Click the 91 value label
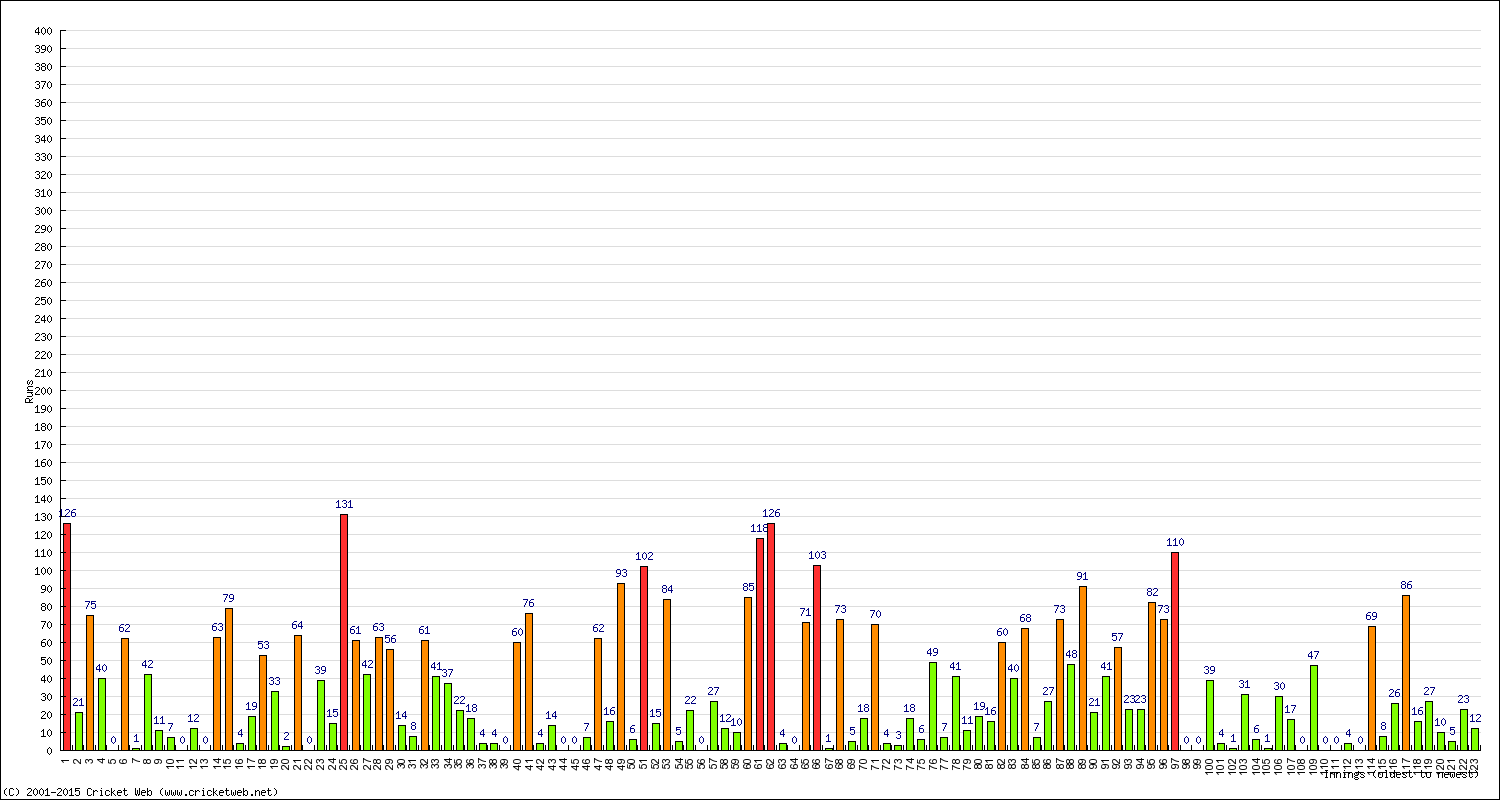 (x=1082, y=577)
